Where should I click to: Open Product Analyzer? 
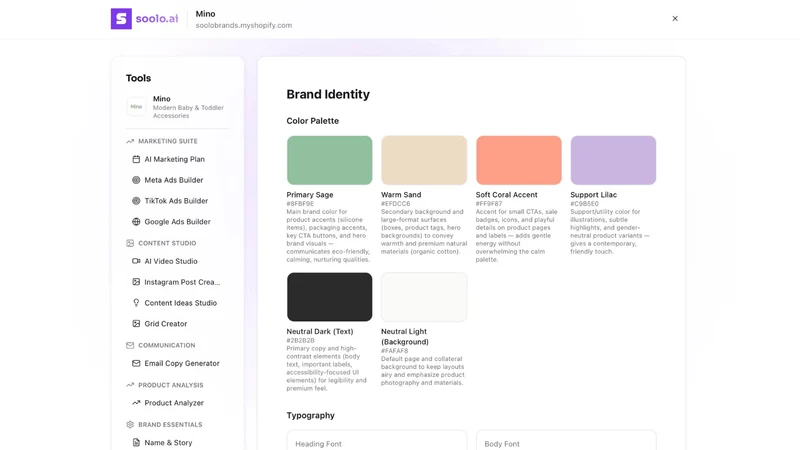tap(174, 403)
